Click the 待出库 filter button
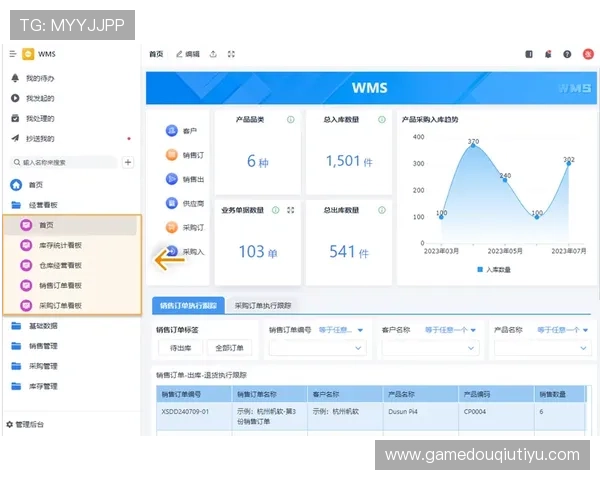600x480 pixels. point(180,348)
